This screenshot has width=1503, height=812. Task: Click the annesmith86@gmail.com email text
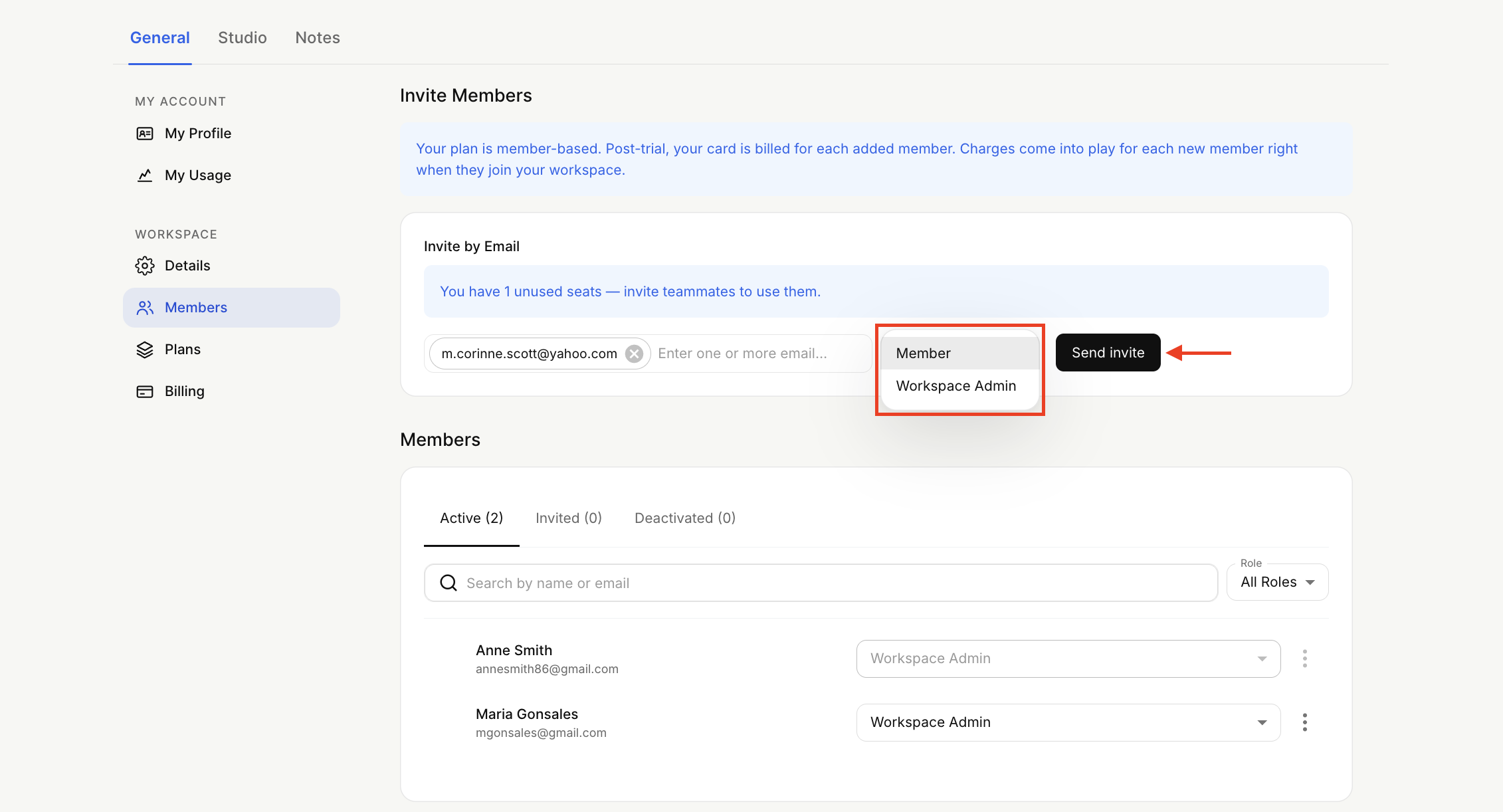547,669
